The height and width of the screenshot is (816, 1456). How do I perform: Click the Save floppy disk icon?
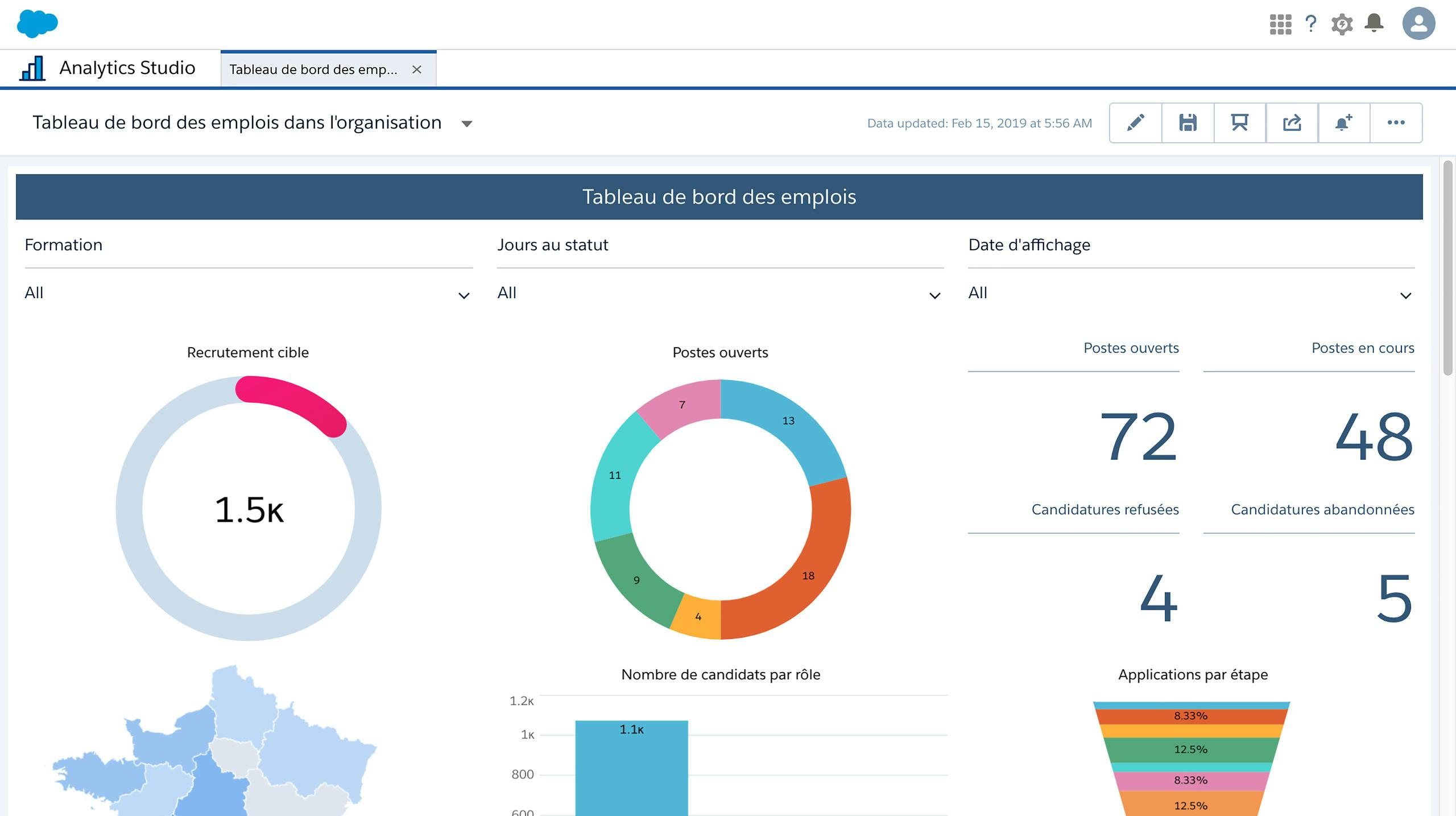(1188, 123)
